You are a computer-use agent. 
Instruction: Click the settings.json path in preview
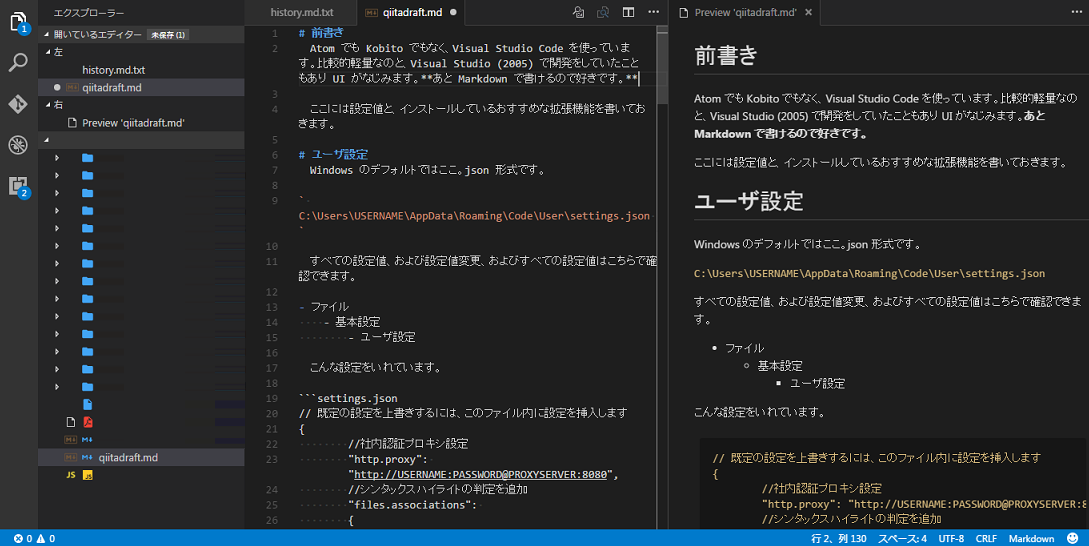[x=870, y=273]
